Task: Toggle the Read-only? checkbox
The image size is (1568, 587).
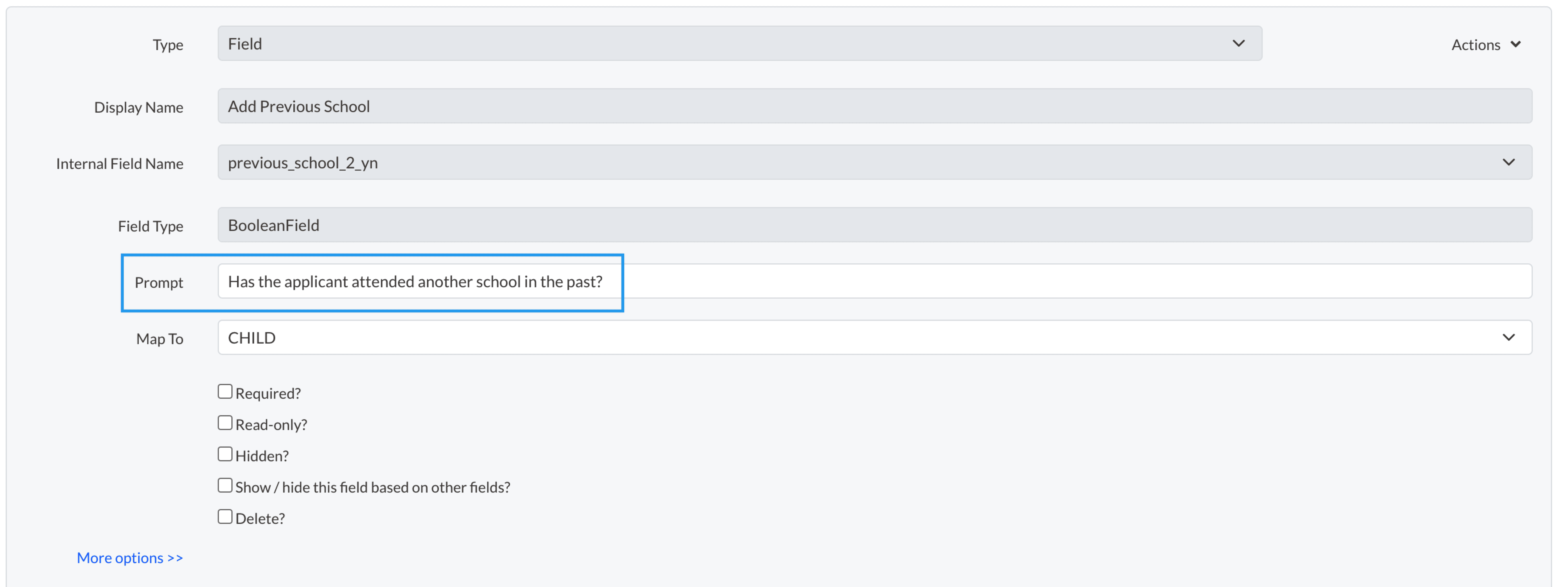Action: click(225, 423)
